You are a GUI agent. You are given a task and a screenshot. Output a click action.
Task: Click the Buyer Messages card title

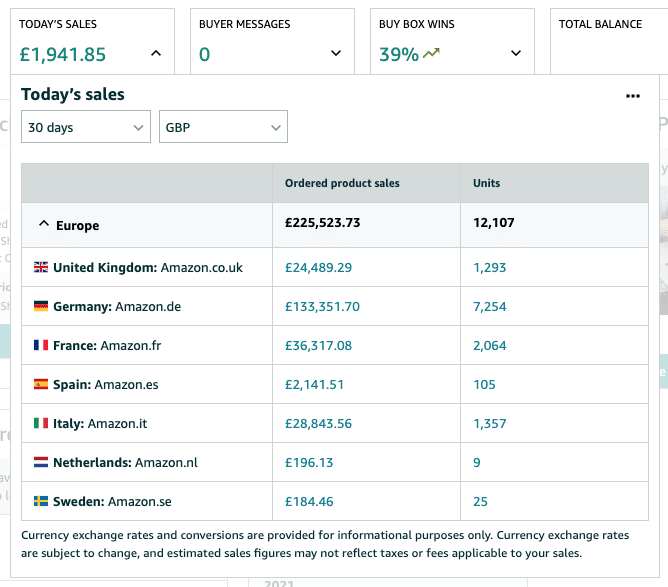point(245,24)
